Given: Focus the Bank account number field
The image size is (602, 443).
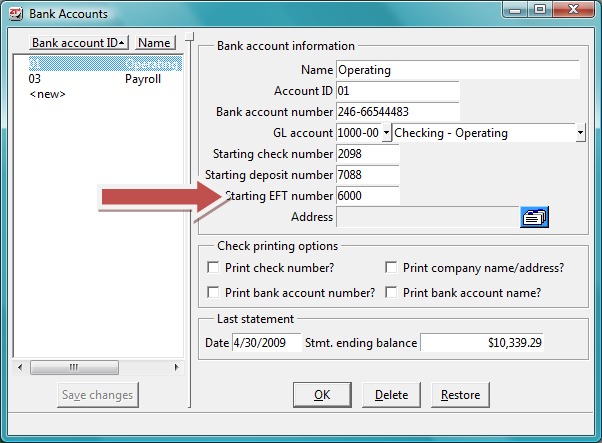Looking at the screenshot, I should click(398, 112).
